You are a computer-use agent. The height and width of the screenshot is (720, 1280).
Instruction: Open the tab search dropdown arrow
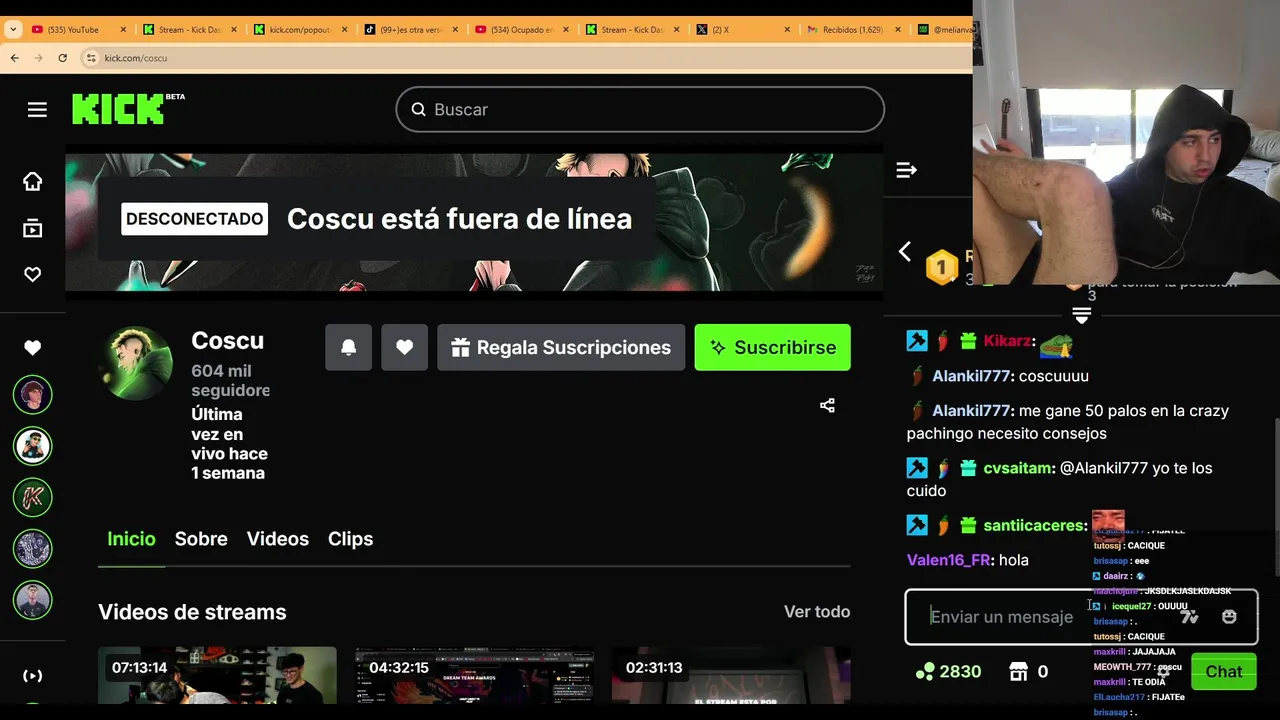[13, 30]
